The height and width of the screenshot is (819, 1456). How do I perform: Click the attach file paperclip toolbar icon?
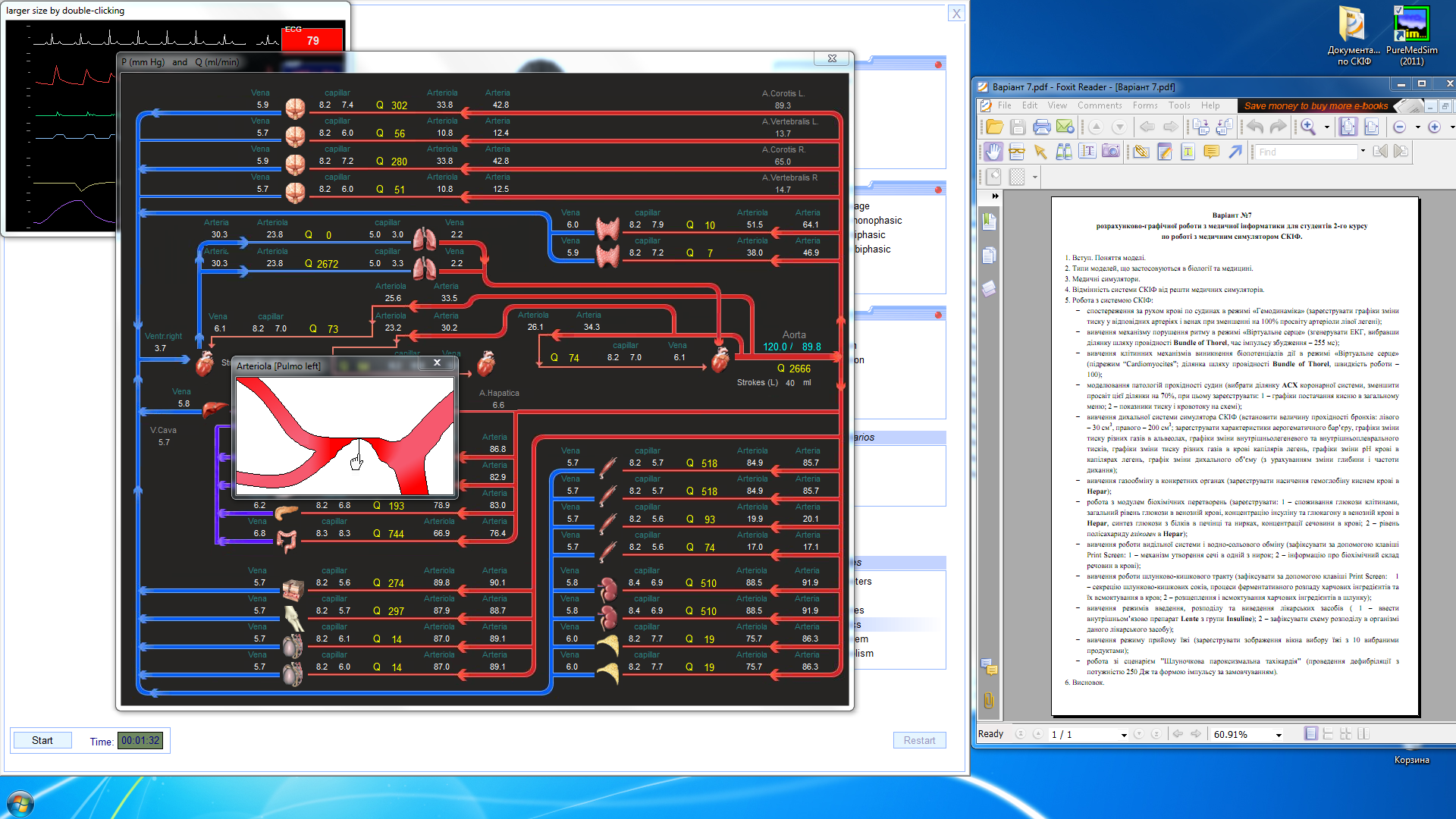pos(1141,152)
